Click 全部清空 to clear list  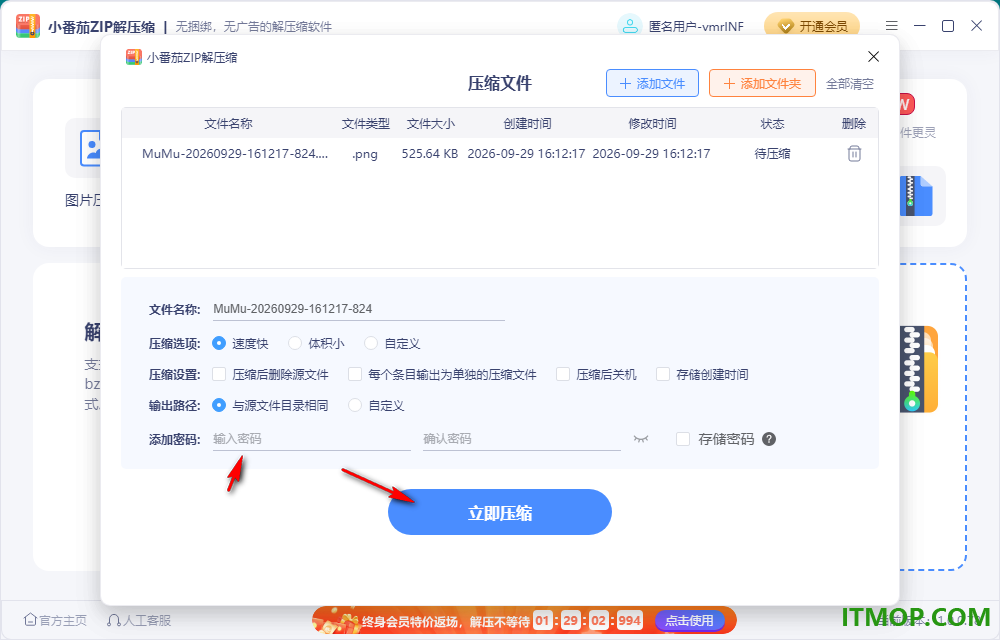coord(849,84)
